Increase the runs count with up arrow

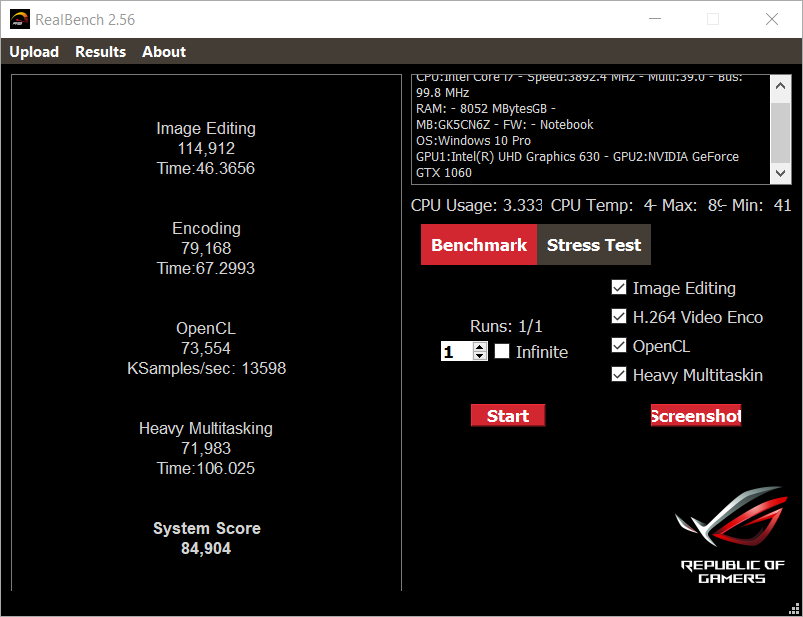(x=480, y=347)
